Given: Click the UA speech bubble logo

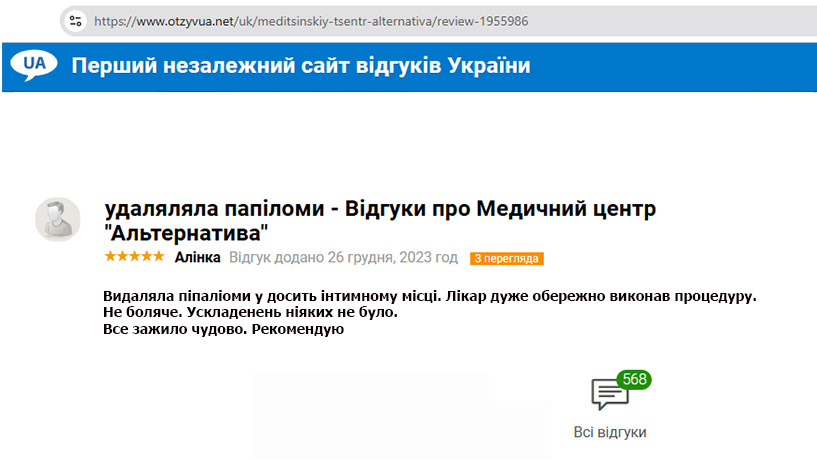Looking at the screenshot, I should pyautogui.click(x=34, y=65).
